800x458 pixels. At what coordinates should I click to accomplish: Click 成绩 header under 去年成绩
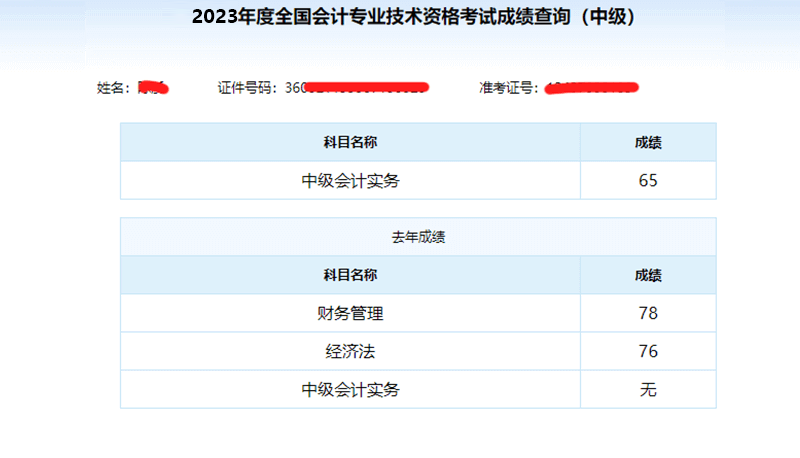pos(648,275)
